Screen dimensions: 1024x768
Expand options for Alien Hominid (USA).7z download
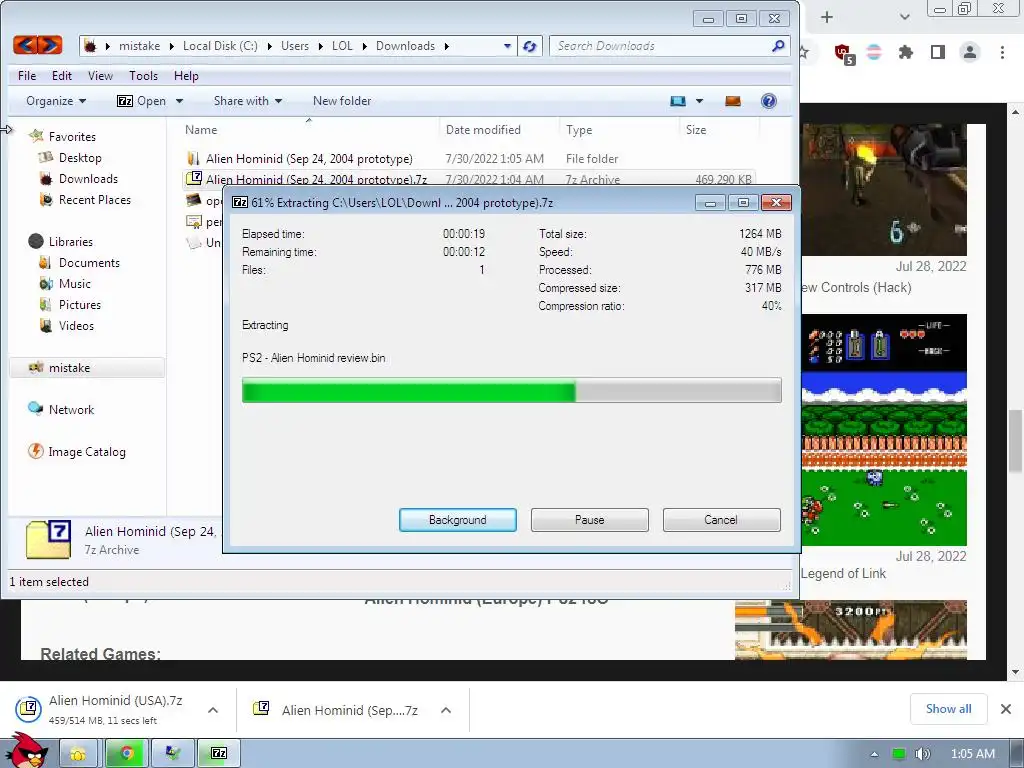click(x=213, y=709)
